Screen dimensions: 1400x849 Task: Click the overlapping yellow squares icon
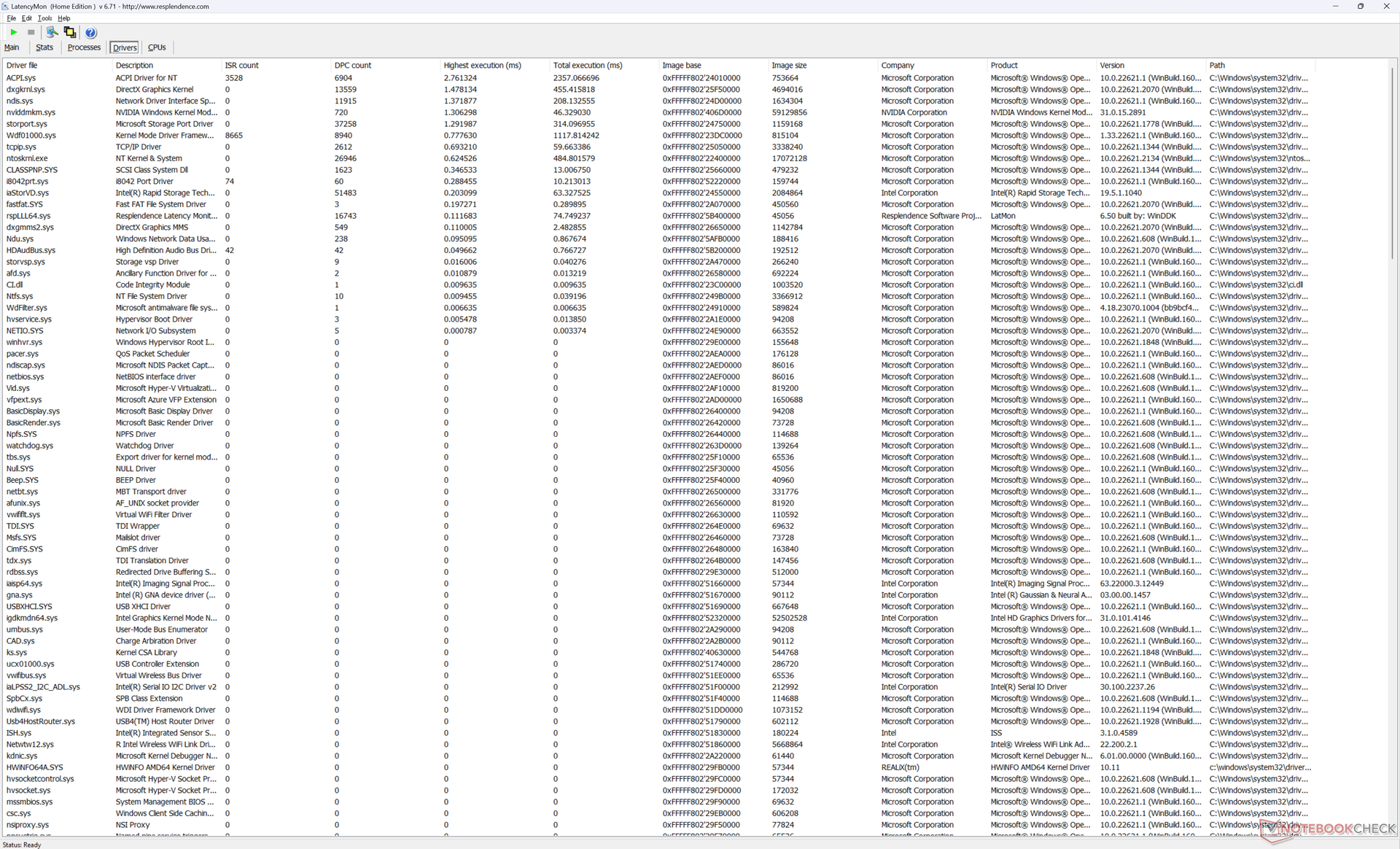(70, 32)
